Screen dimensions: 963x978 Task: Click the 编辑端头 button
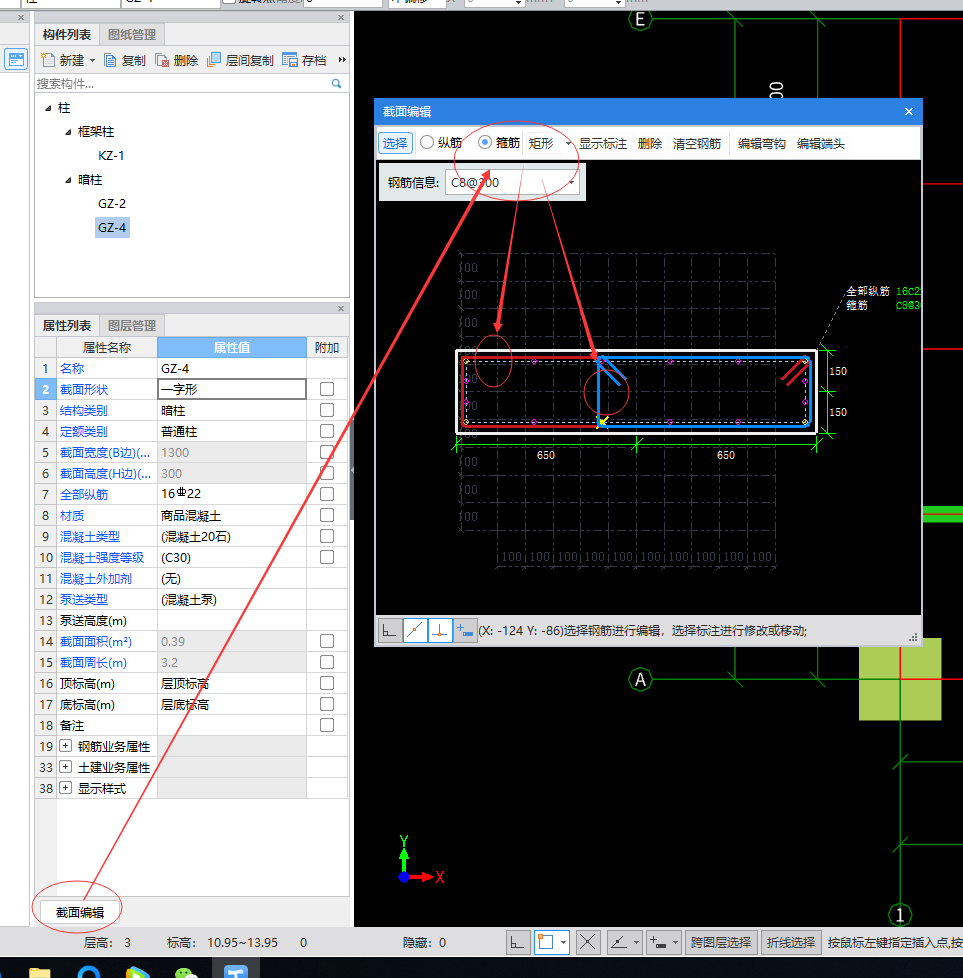point(821,143)
